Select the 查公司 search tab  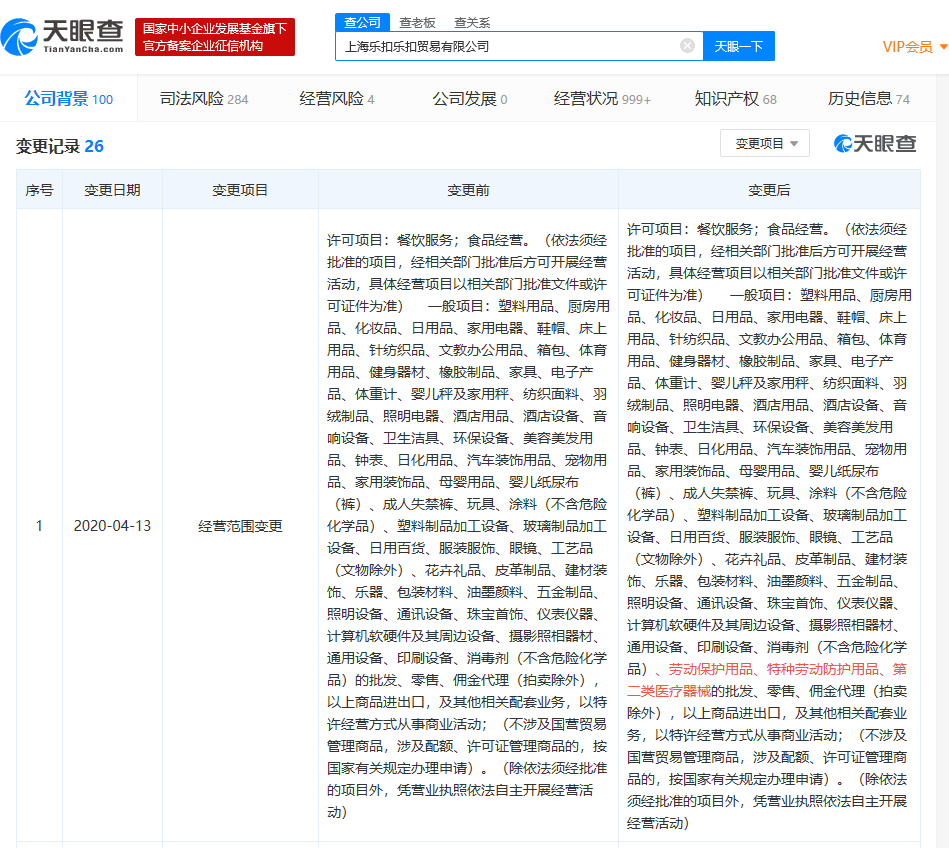361,22
